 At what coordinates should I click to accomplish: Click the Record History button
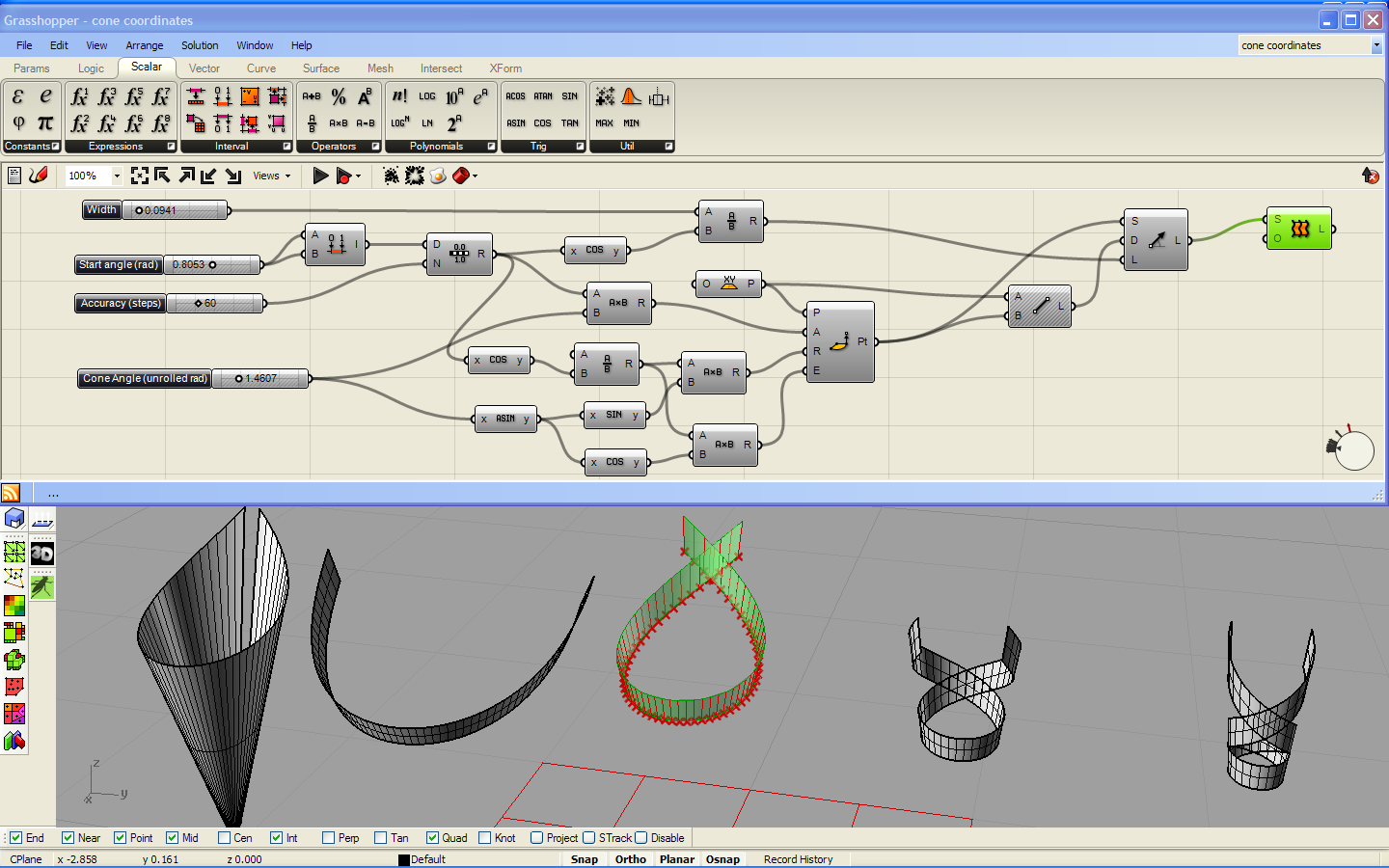798,859
